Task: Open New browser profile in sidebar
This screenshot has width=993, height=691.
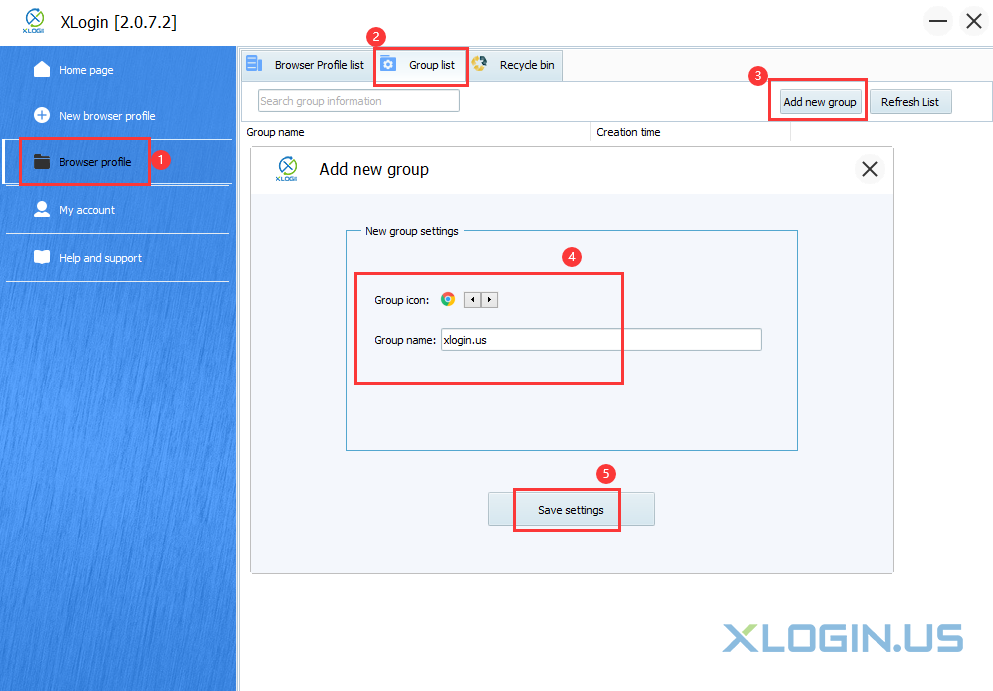Action: coord(107,116)
